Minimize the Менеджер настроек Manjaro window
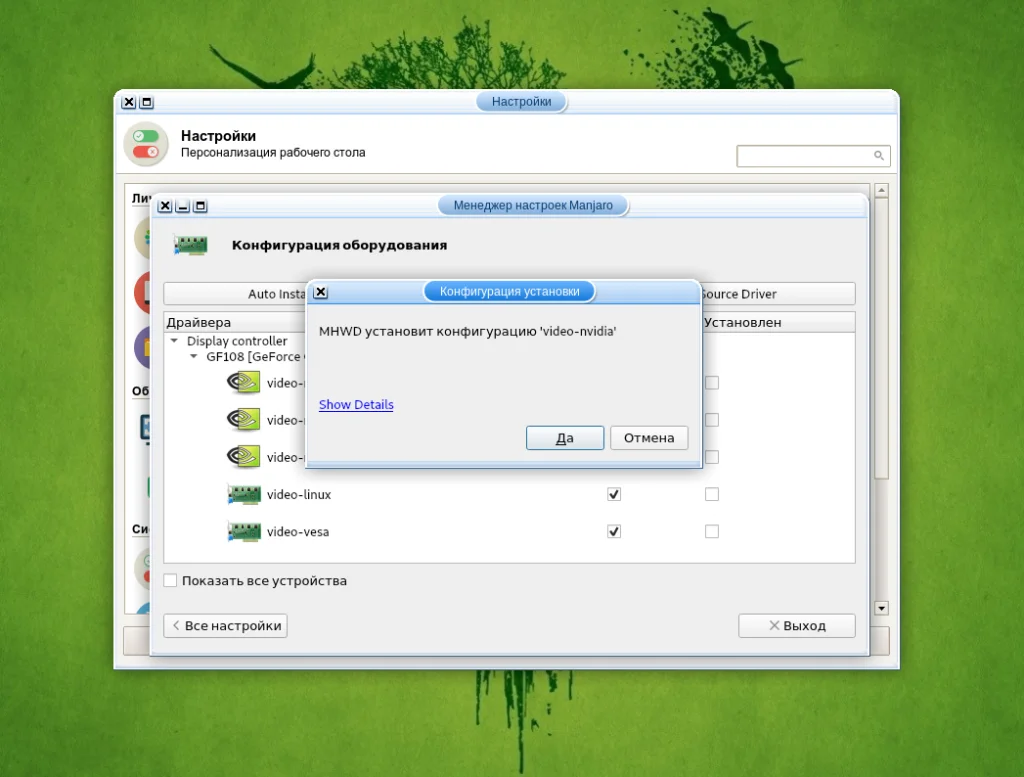This screenshot has width=1024, height=777. coord(183,206)
